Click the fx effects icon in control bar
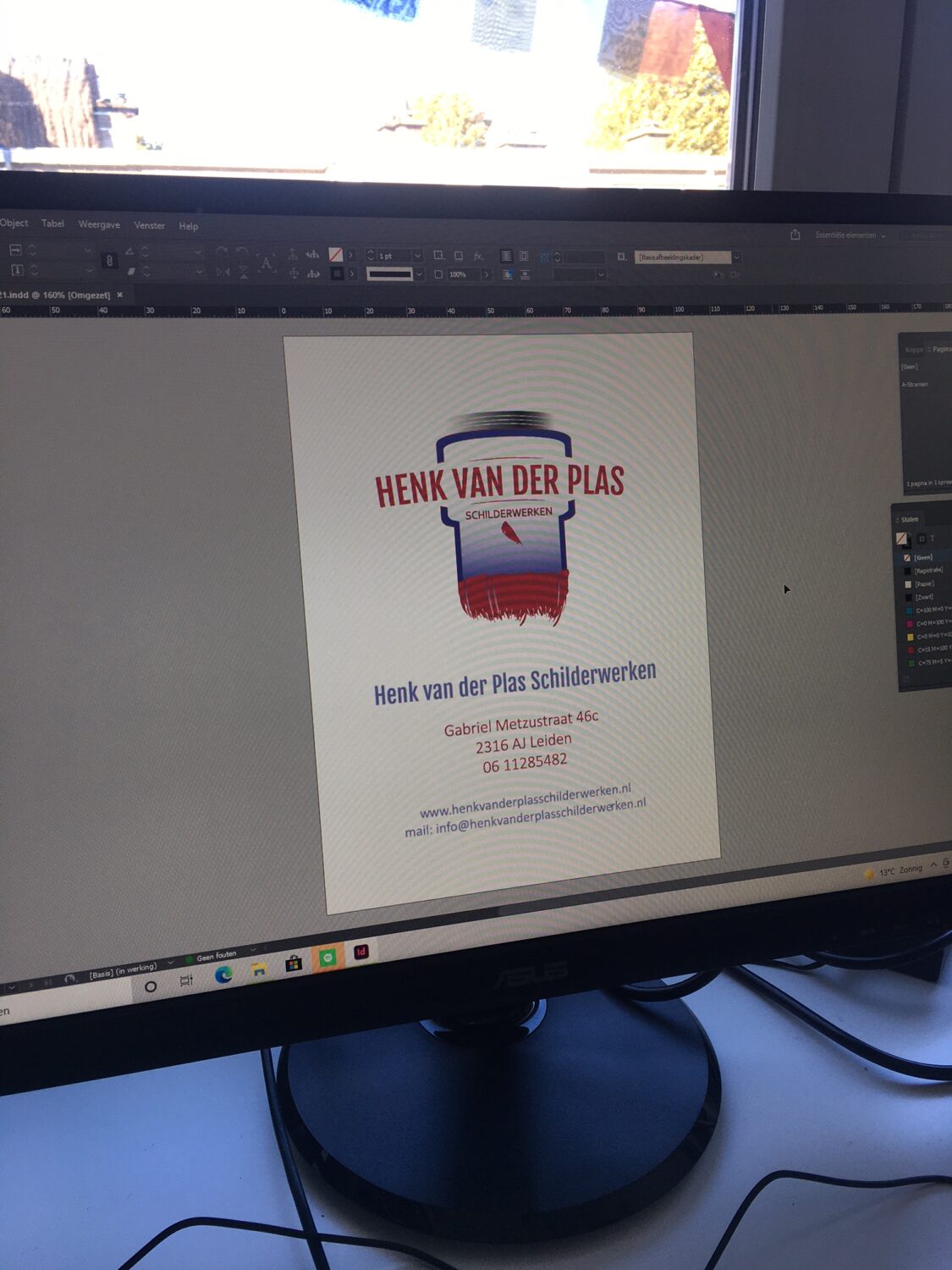Screen dimensions: 952x1270 [x=479, y=256]
